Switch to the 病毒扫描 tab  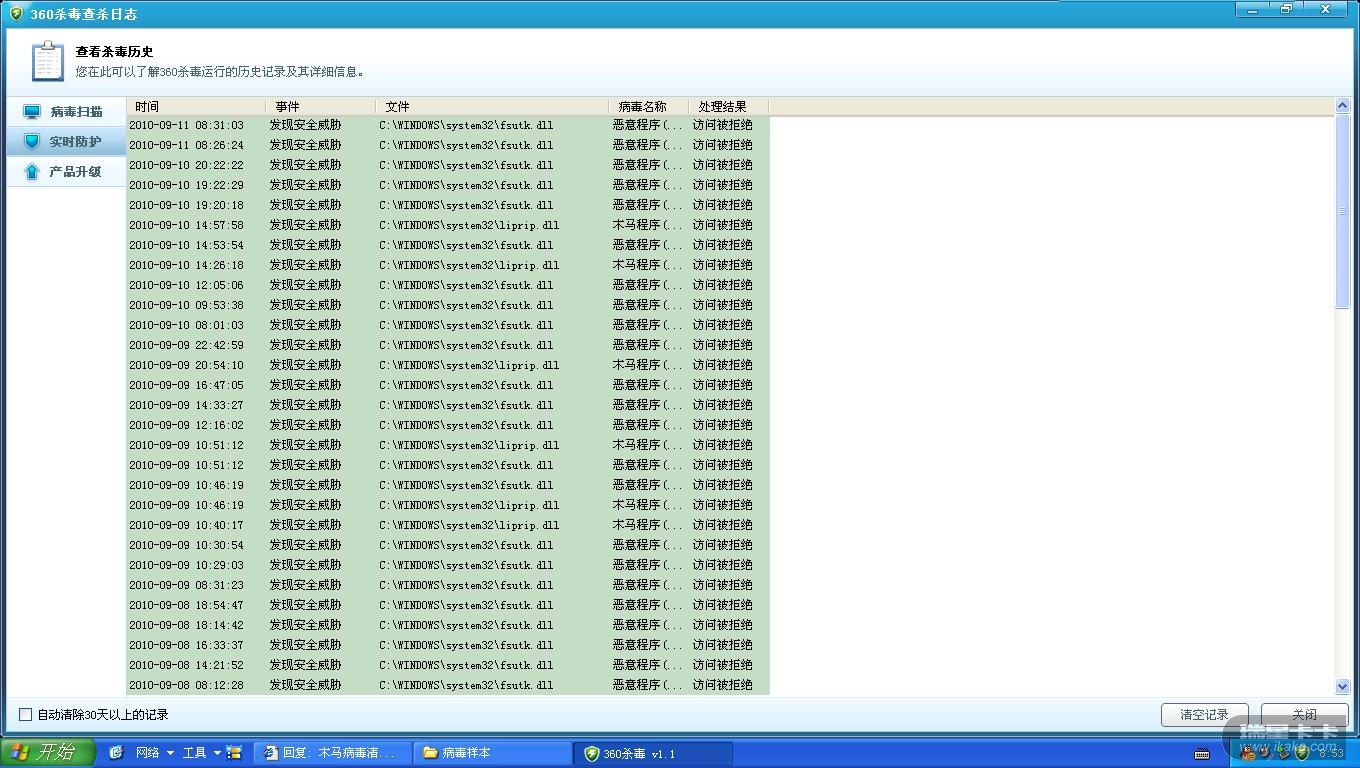[66, 112]
